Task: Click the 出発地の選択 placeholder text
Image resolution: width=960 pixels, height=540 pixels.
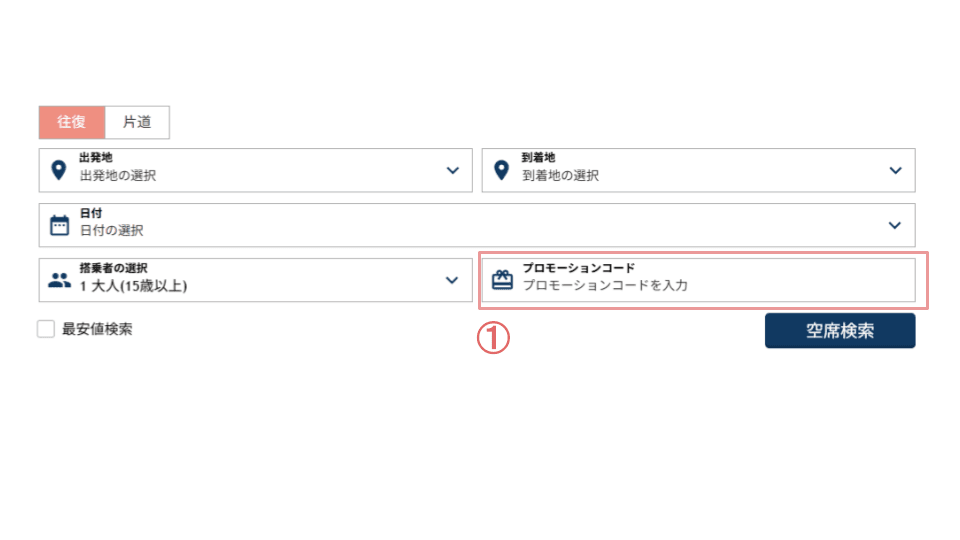Action: 118,176
